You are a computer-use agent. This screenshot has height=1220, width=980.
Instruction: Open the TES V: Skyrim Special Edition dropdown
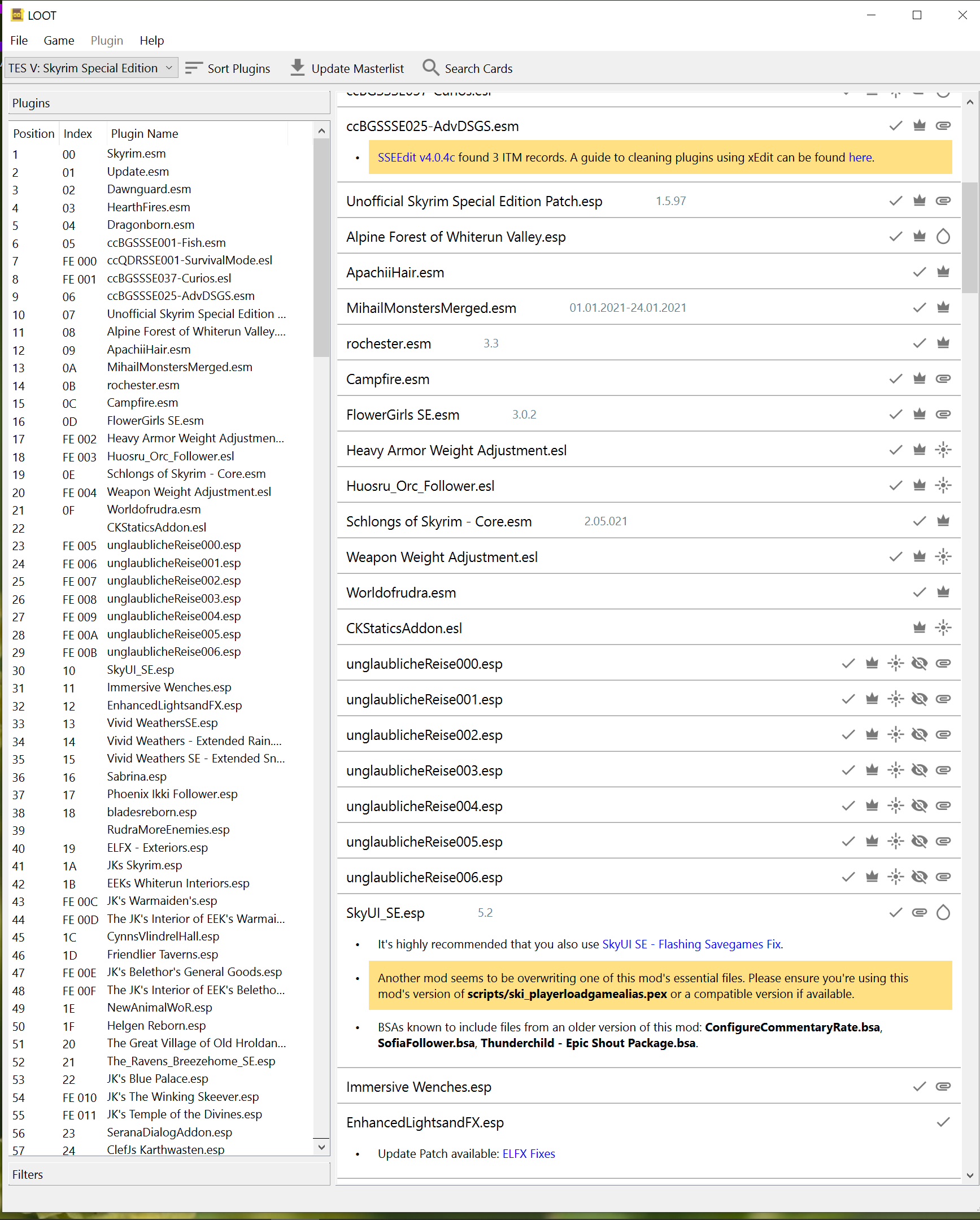pos(91,68)
